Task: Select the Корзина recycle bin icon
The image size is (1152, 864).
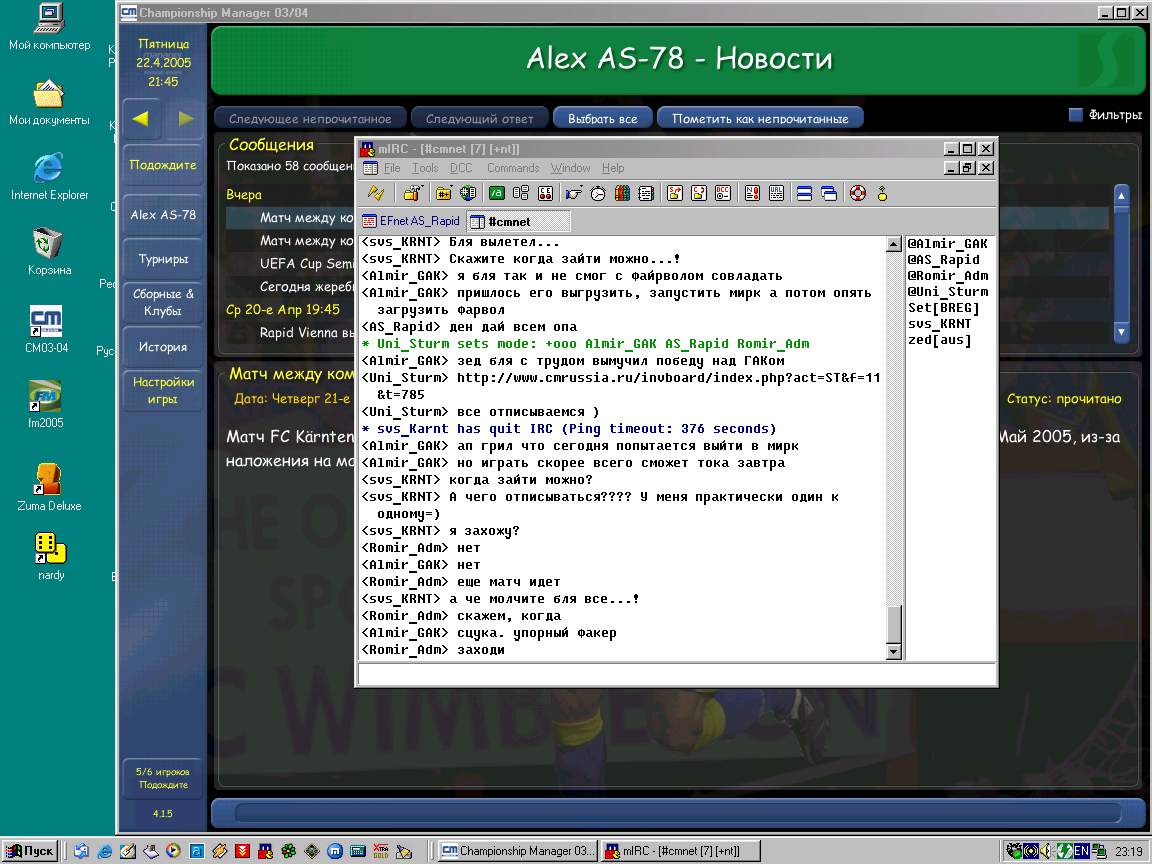Action: 49,252
